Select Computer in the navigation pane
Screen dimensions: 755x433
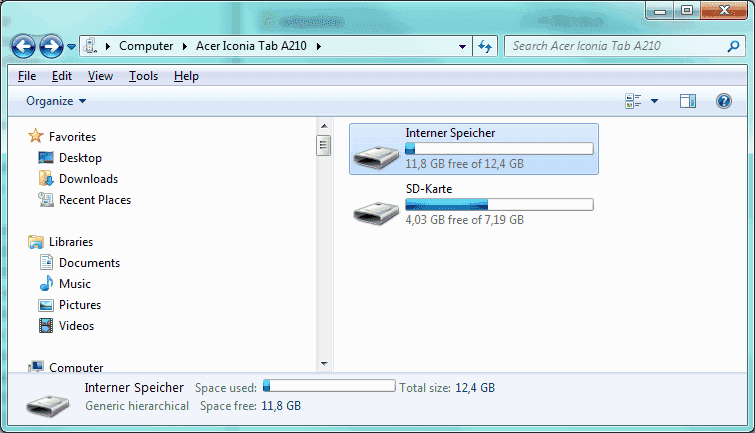76,367
